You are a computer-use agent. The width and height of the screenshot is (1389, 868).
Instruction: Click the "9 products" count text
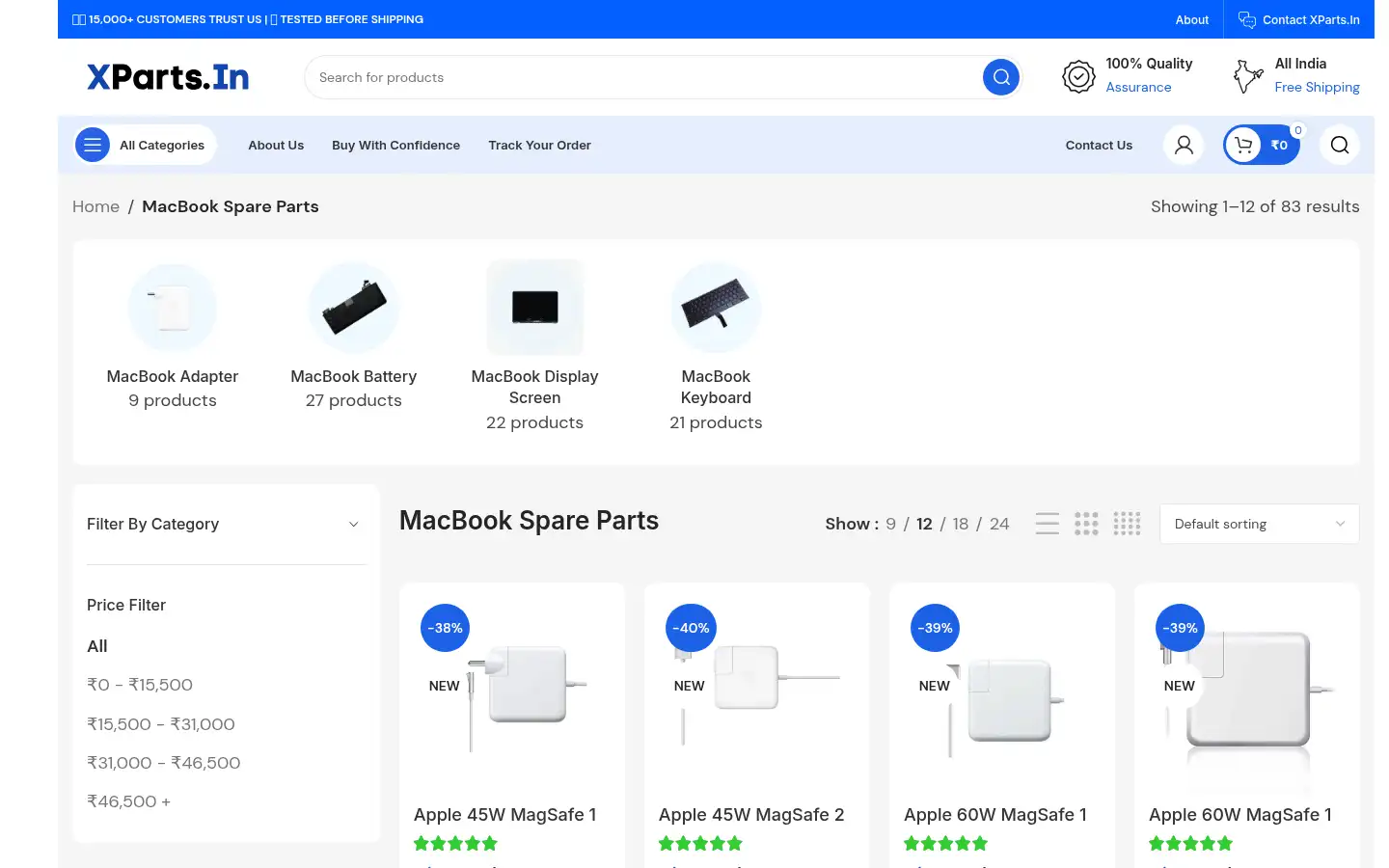click(x=173, y=400)
